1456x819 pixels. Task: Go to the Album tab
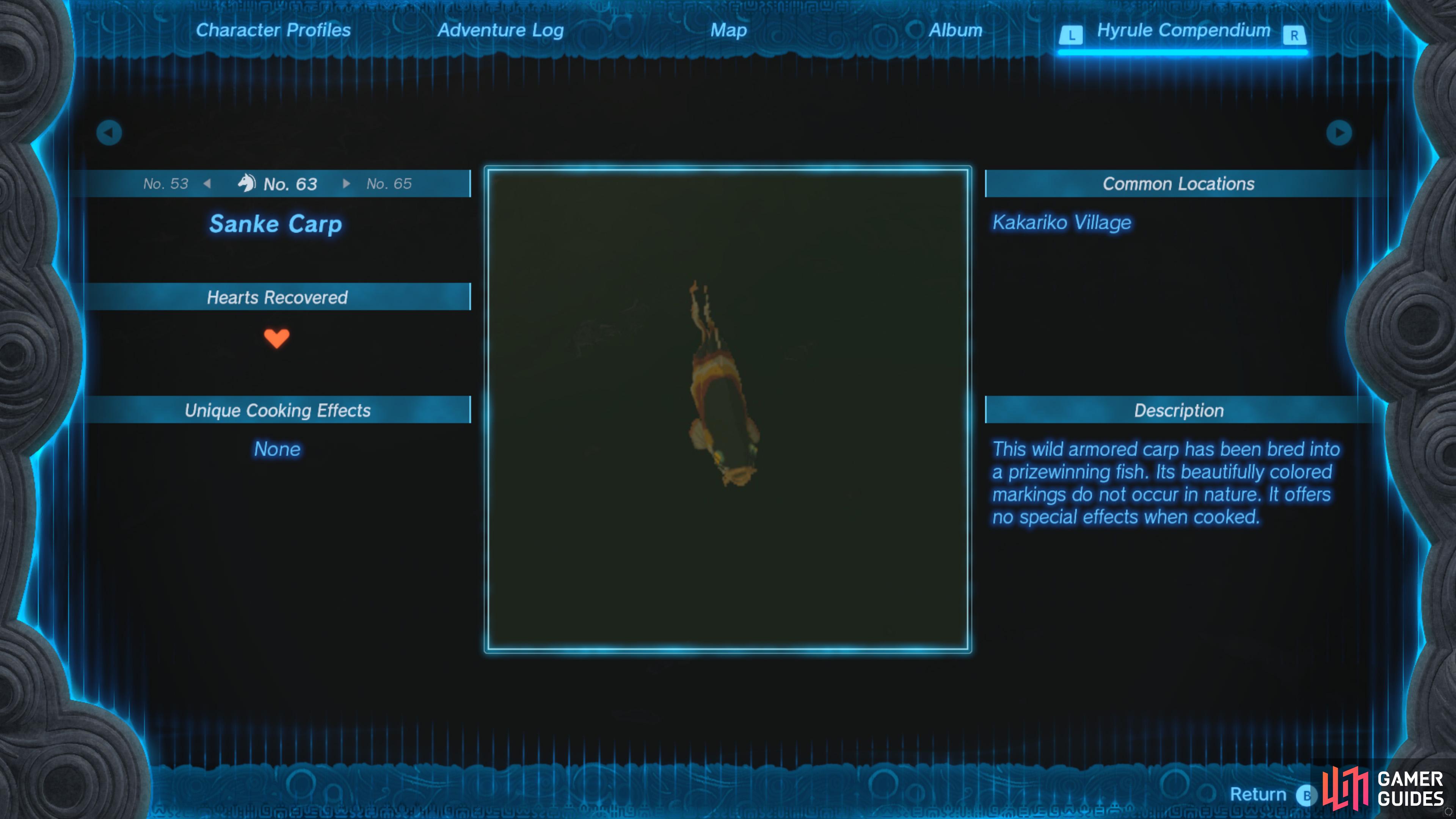[955, 30]
